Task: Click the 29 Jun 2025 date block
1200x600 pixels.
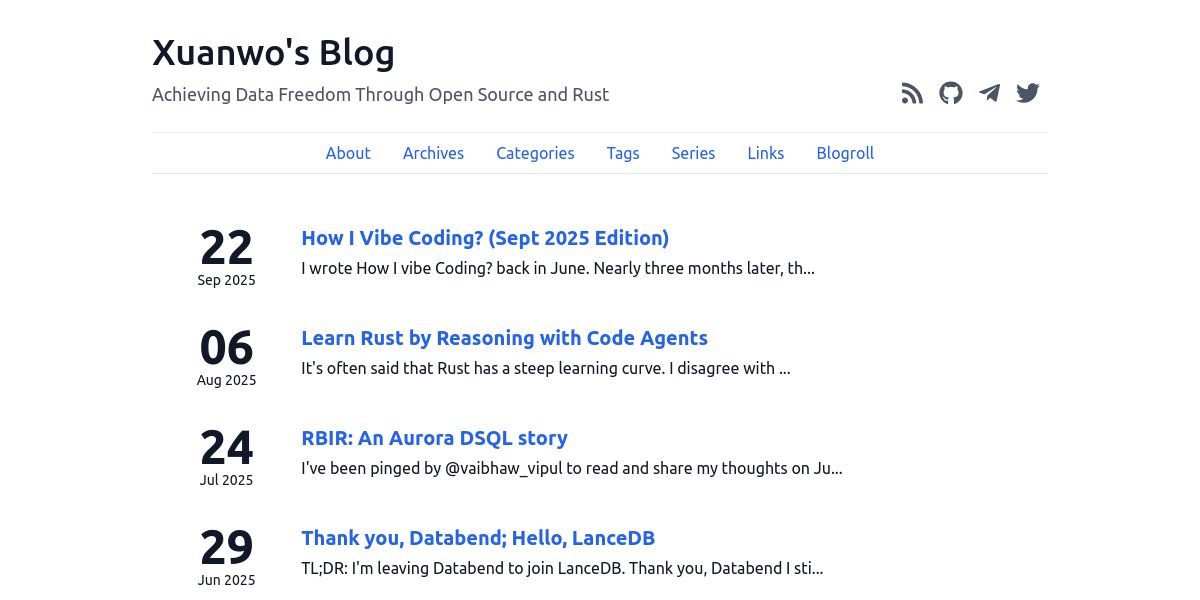Action: pyautogui.click(x=226, y=557)
